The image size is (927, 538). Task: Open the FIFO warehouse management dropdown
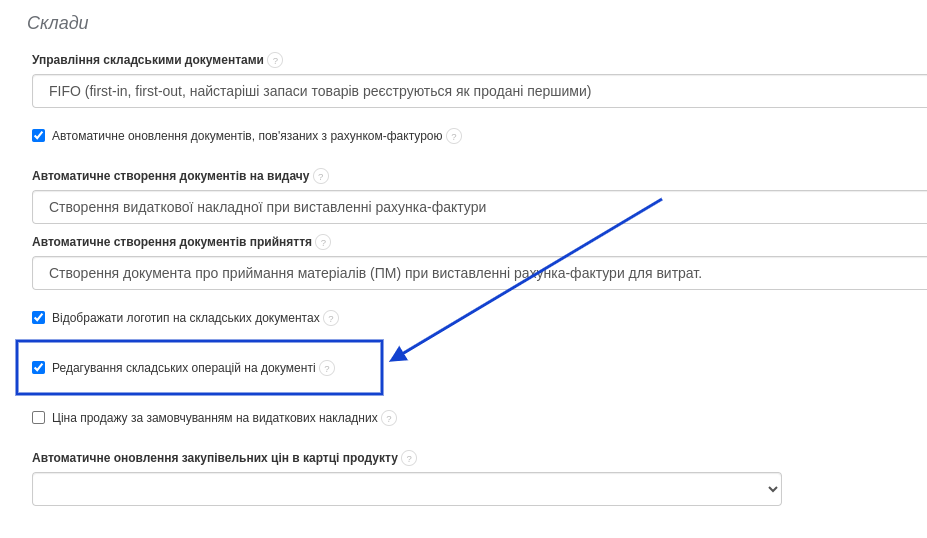coord(480,91)
